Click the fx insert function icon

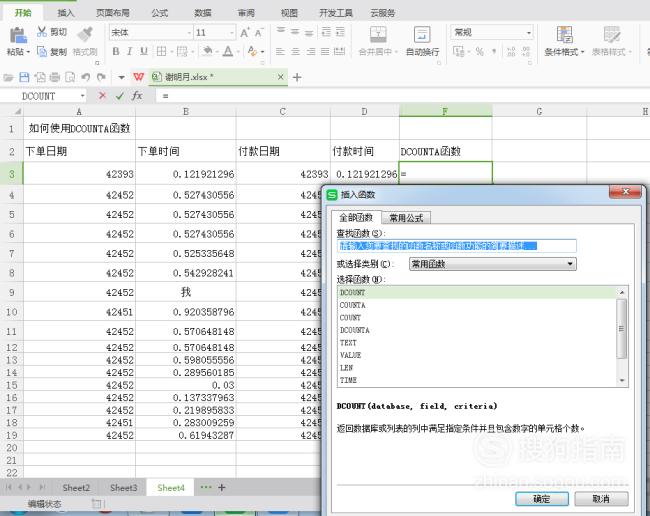[137, 96]
